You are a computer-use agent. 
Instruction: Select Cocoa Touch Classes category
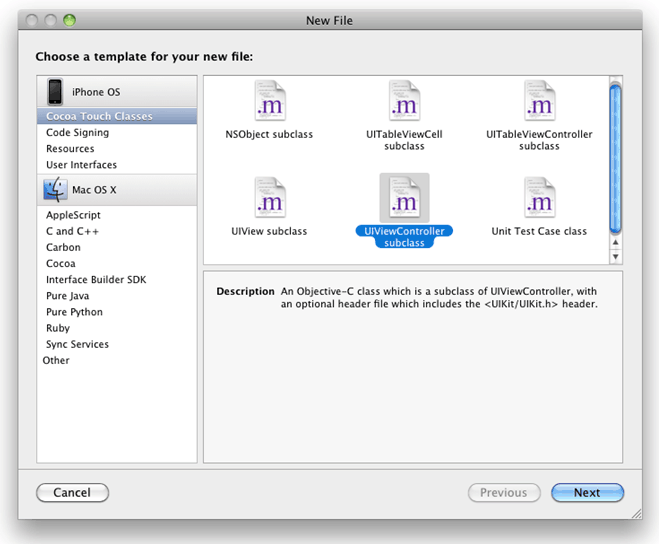click(117, 116)
